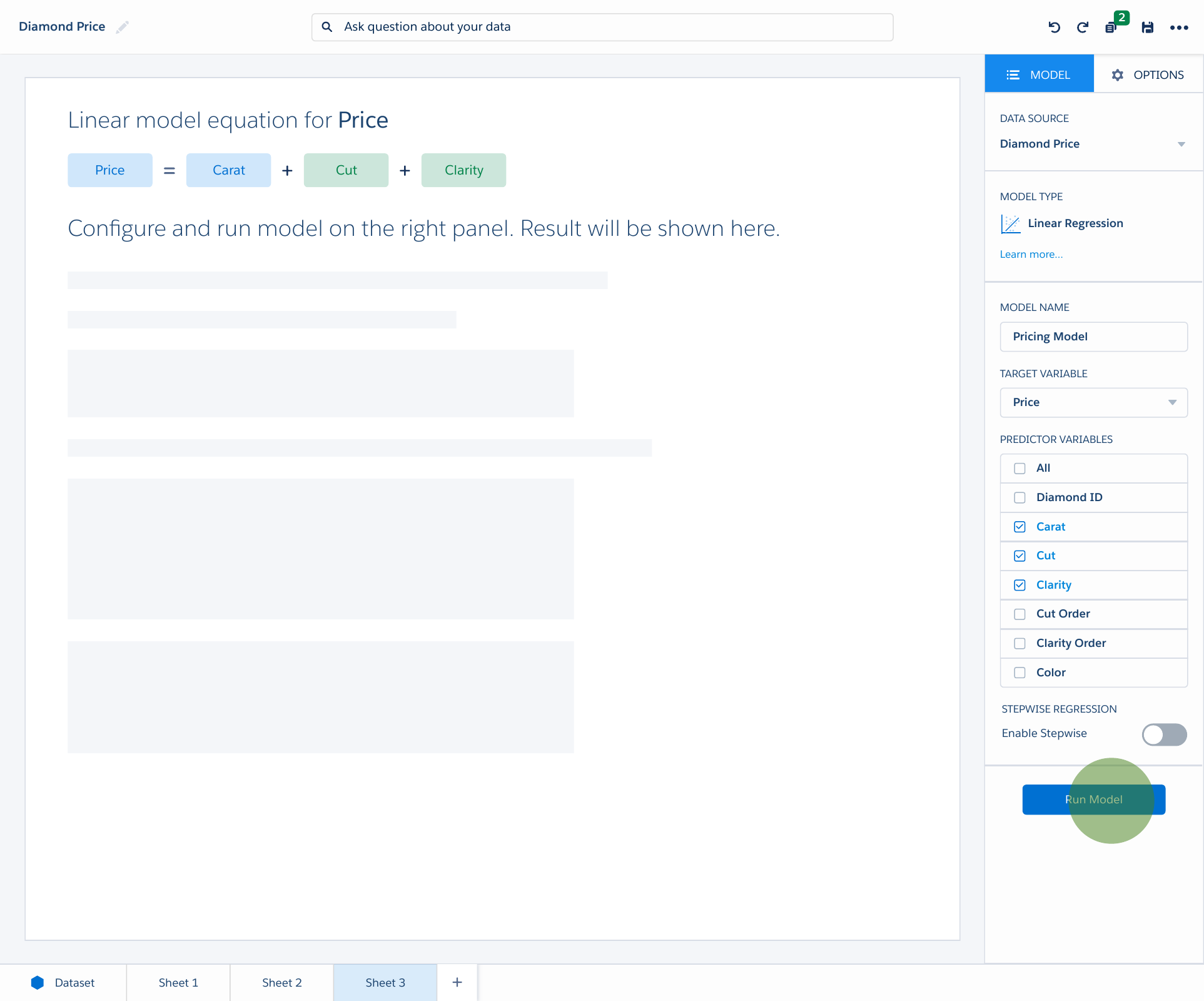Viewport: 1204px width, 1001px height.
Task: Uncheck the Carat predictor
Action: click(x=1019, y=527)
